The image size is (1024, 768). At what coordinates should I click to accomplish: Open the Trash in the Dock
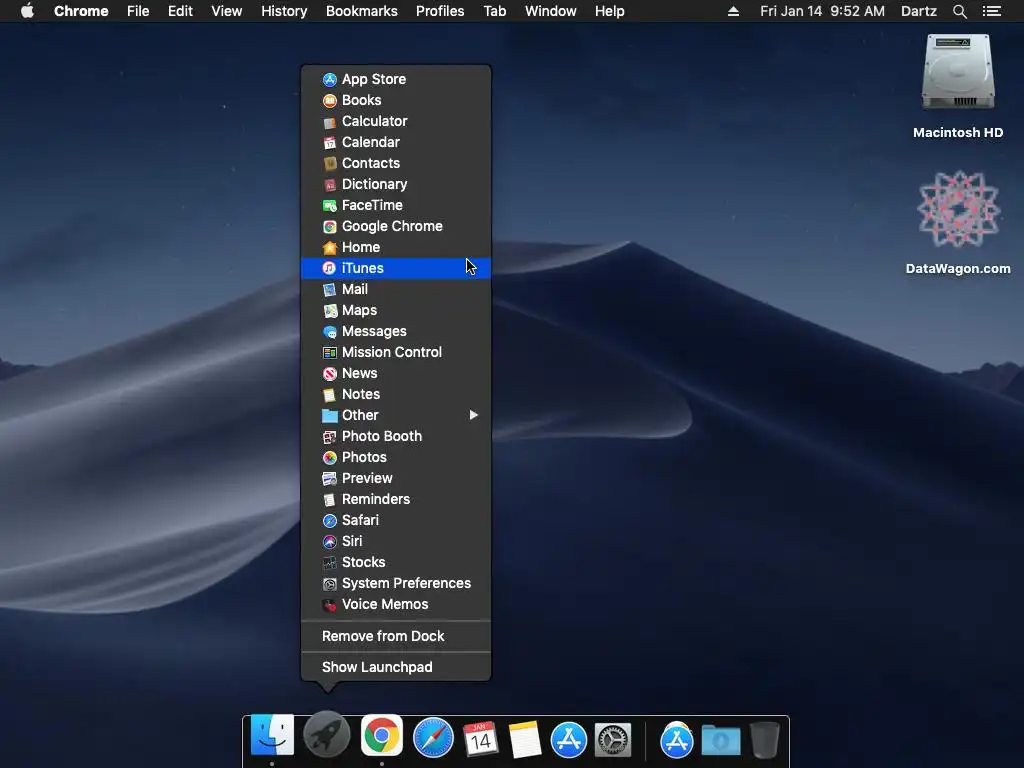764,741
